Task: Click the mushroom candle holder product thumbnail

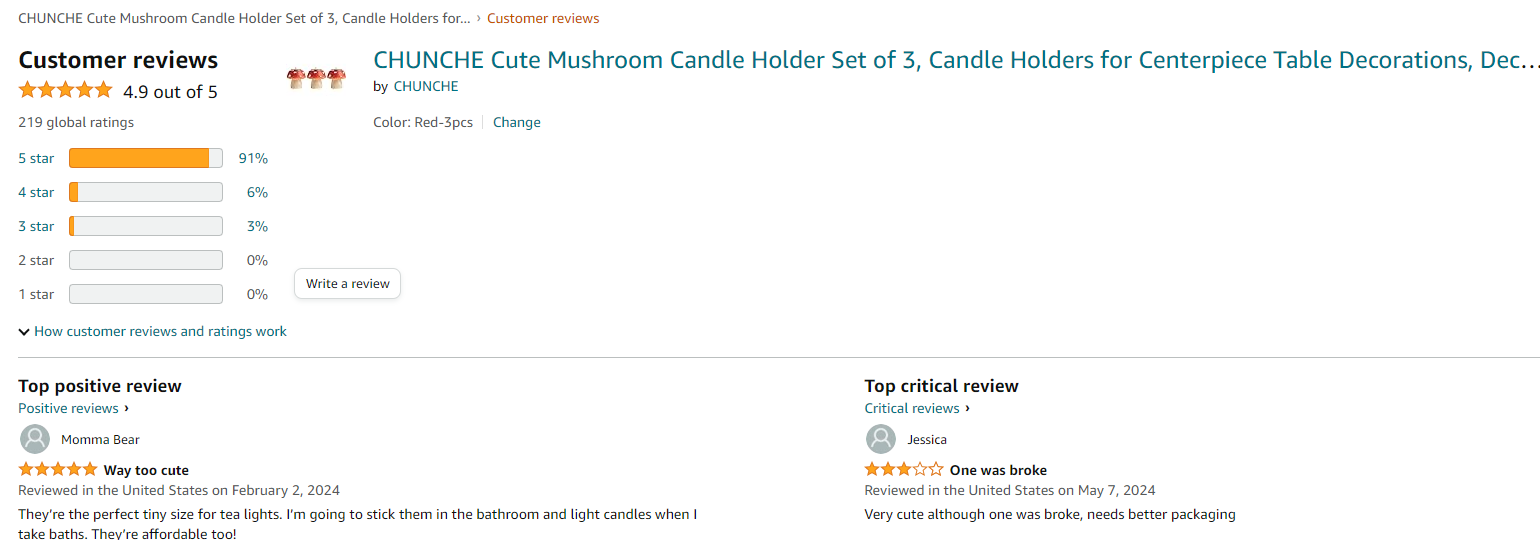Action: pyautogui.click(x=316, y=78)
